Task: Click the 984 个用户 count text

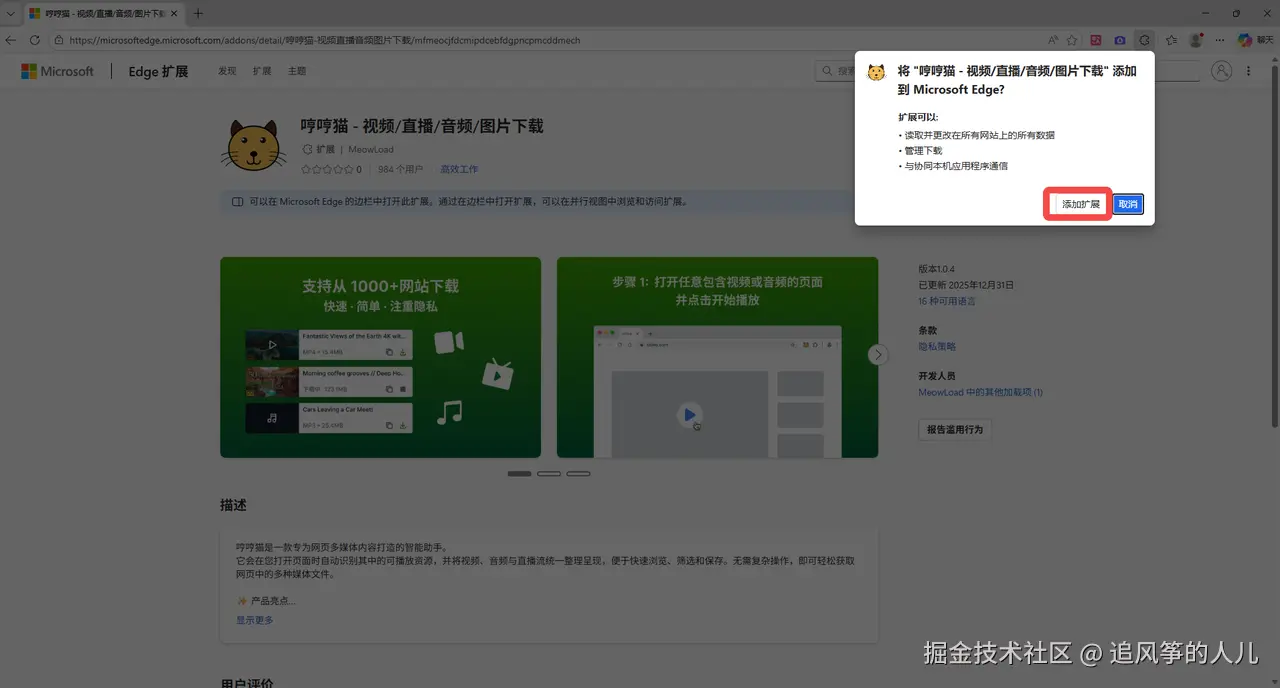Action: [400, 169]
